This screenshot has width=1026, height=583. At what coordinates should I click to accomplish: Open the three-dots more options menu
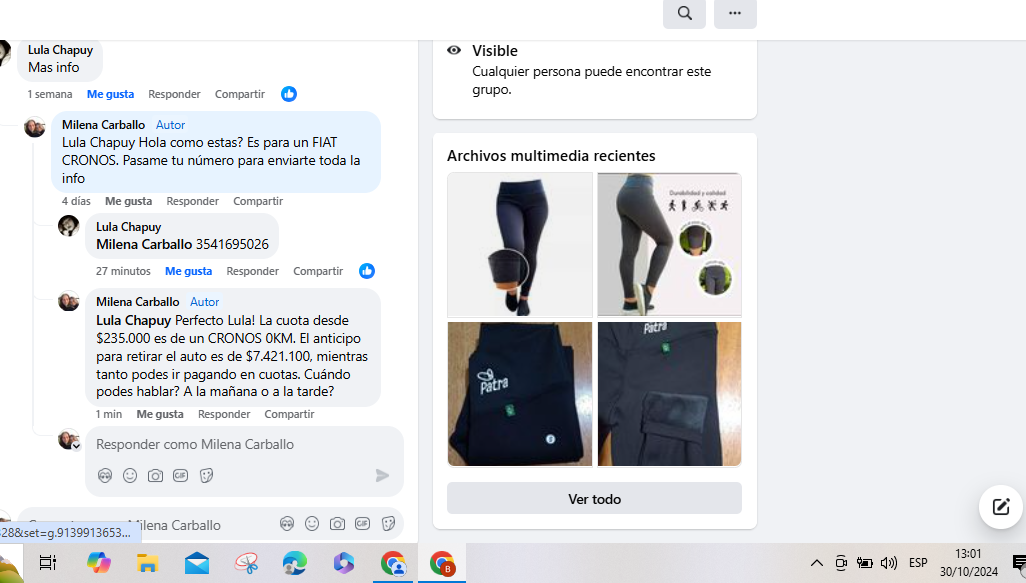[735, 13]
